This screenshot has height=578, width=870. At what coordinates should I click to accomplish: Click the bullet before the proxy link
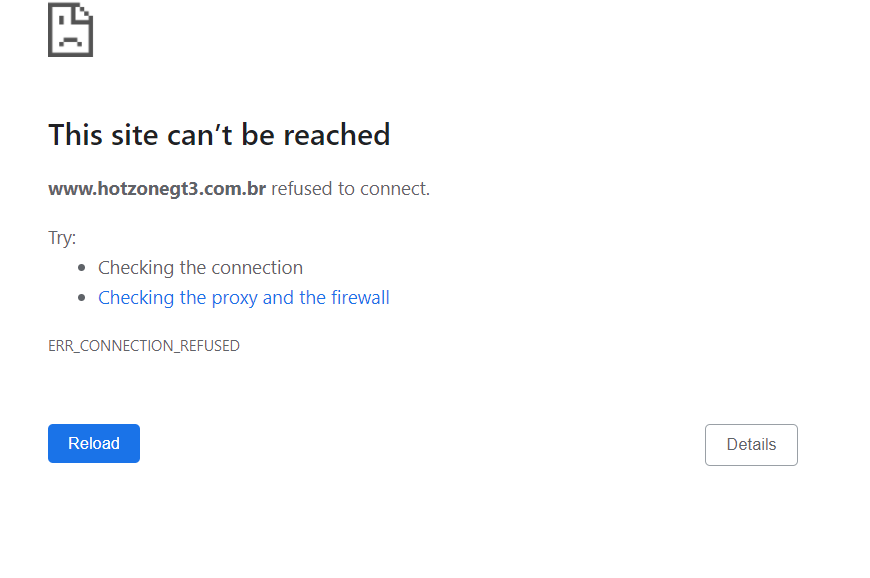pos(83,298)
